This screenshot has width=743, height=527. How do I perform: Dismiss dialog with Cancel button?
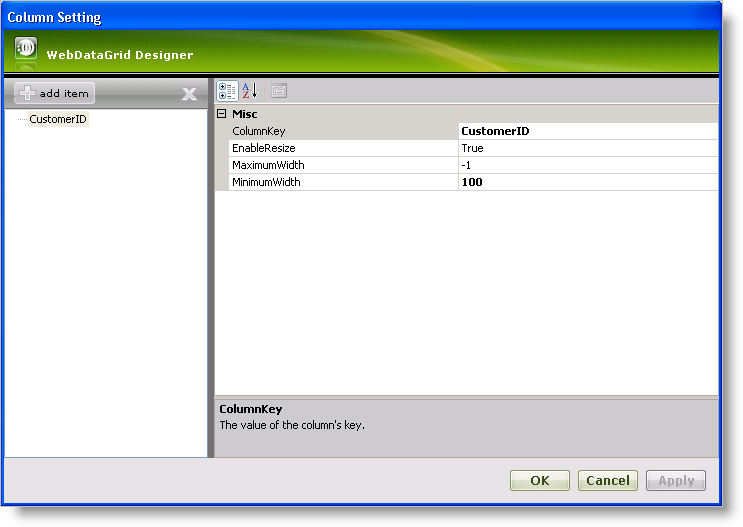pyautogui.click(x=607, y=480)
